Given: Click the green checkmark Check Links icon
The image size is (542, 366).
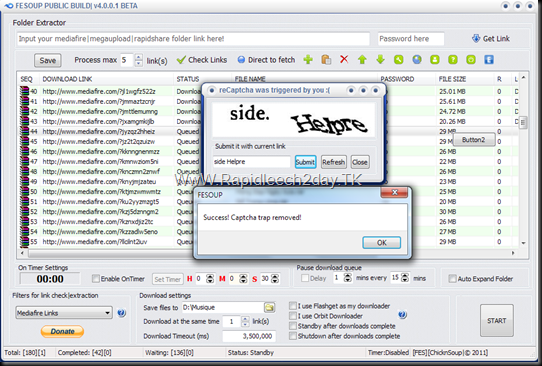Looking at the screenshot, I should pos(181,60).
